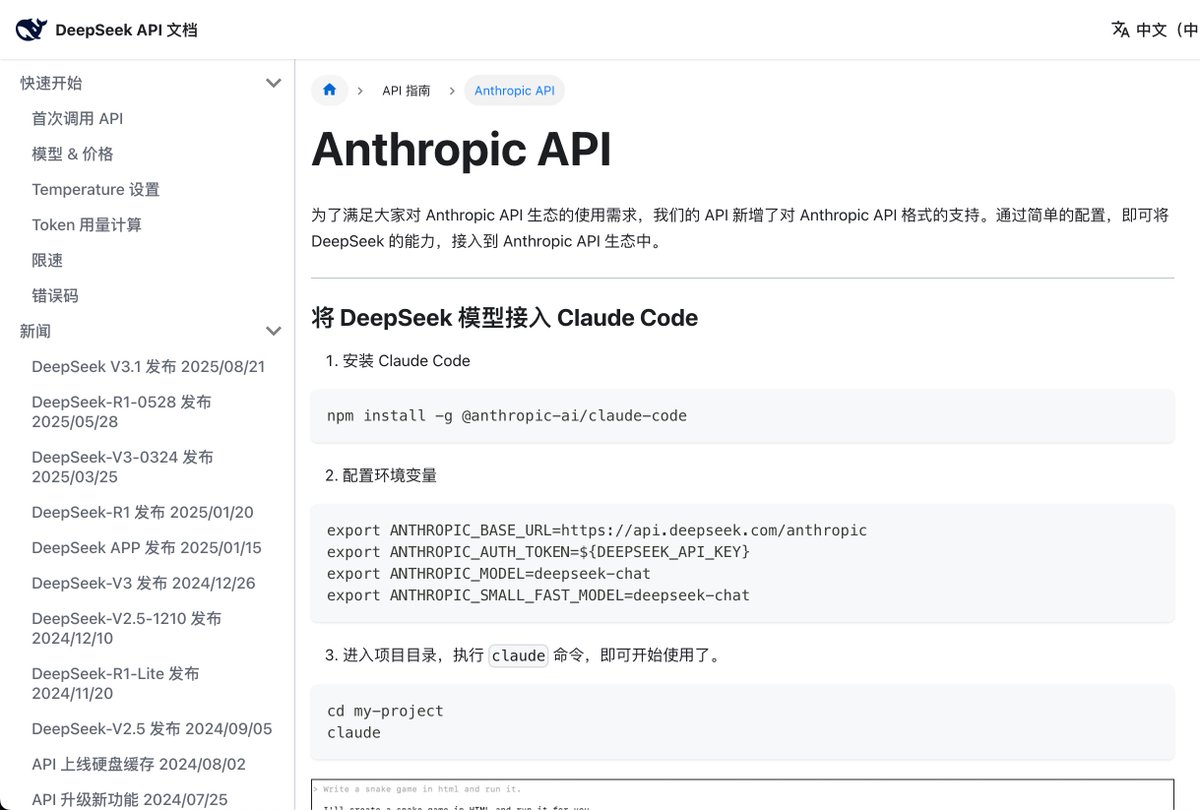This screenshot has height=810, width=1200.
Task: Click the Anthropic API breadcrumb
Action: point(514,90)
